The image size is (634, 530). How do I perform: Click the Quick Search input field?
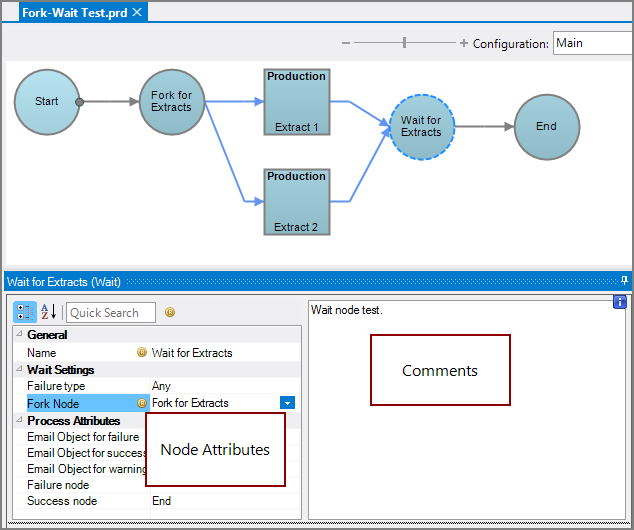(111, 313)
